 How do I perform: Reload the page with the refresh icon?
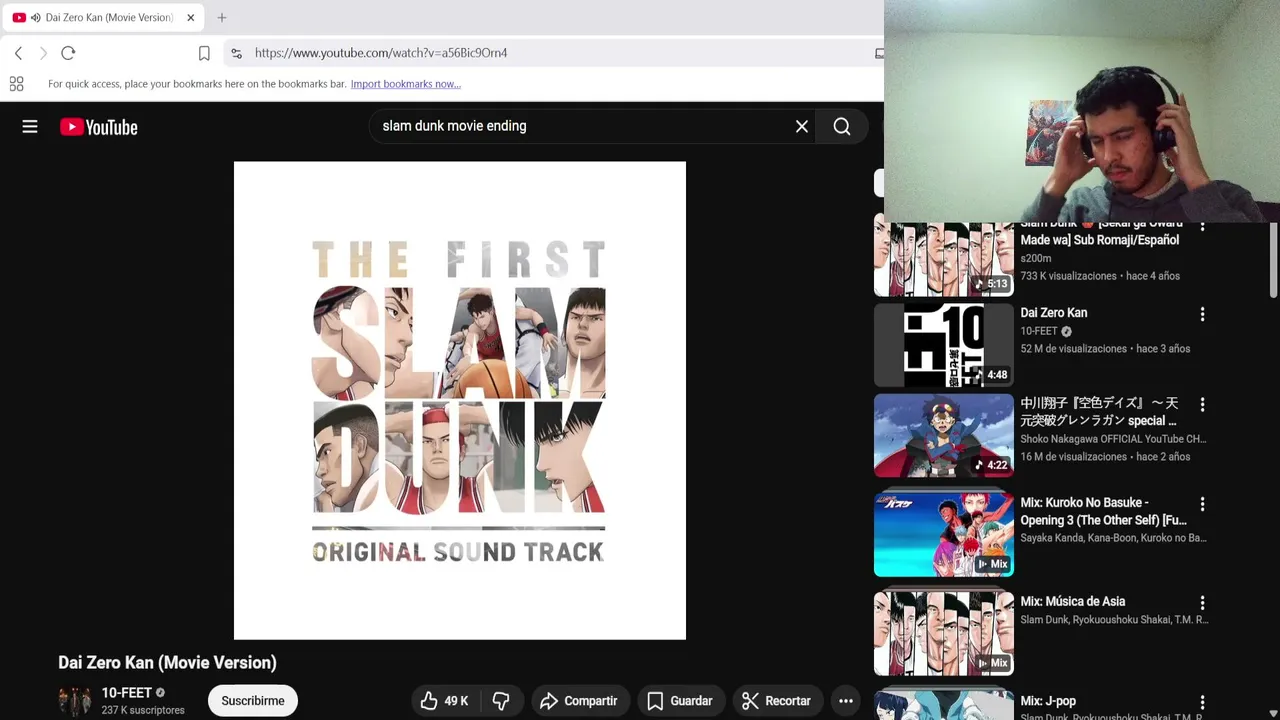(x=68, y=53)
